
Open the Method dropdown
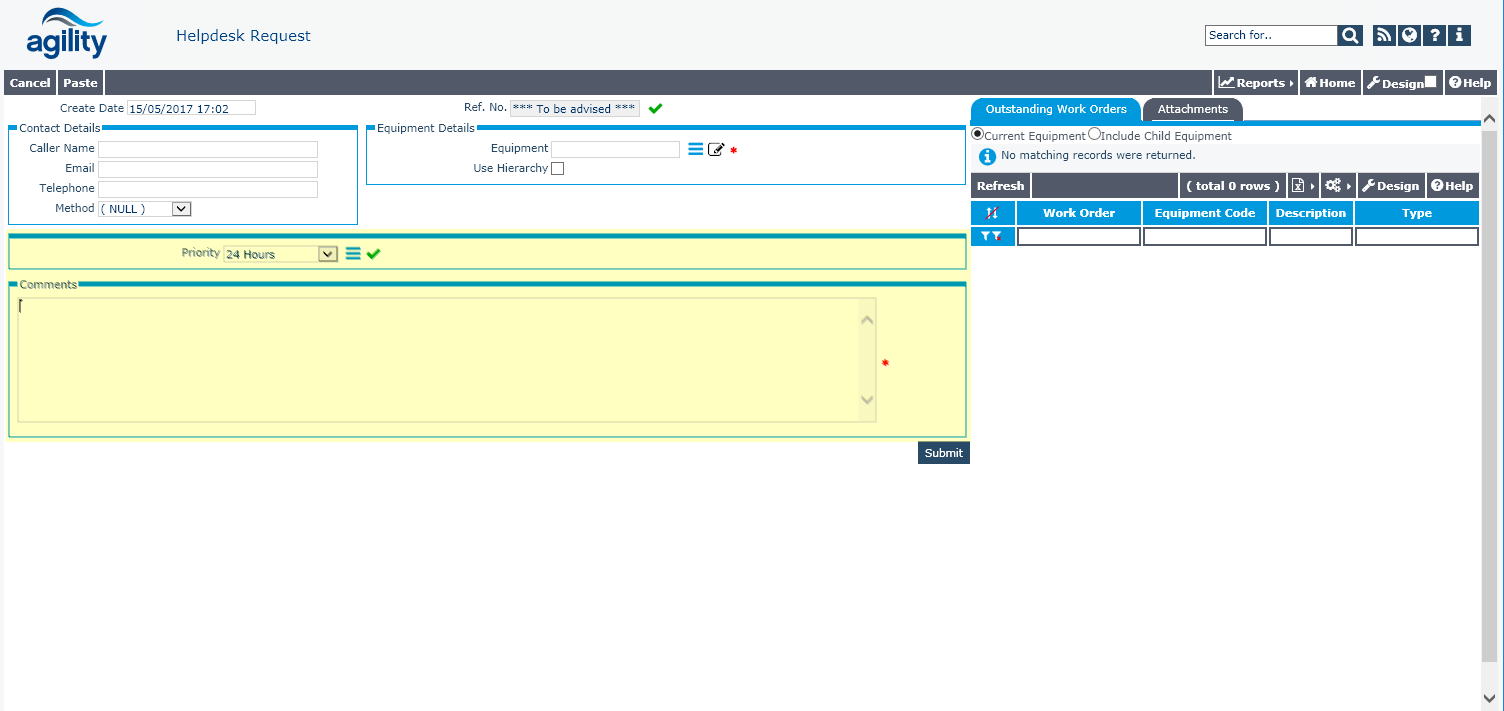181,209
